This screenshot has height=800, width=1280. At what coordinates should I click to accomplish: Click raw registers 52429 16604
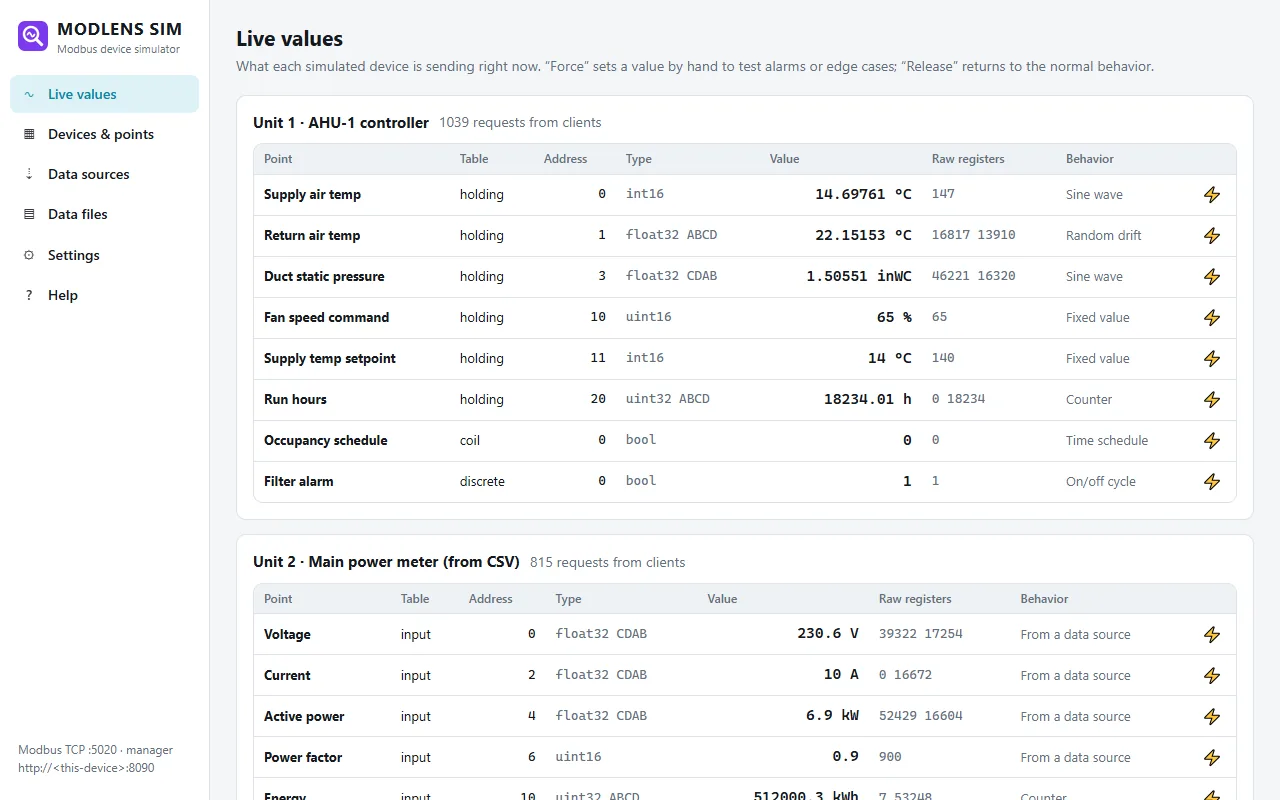tap(921, 716)
